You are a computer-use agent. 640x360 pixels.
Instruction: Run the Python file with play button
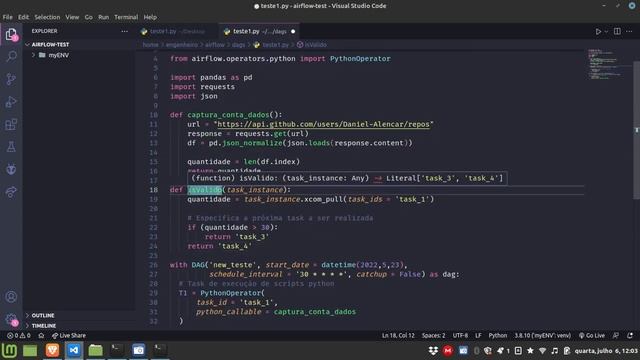click(x=598, y=31)
